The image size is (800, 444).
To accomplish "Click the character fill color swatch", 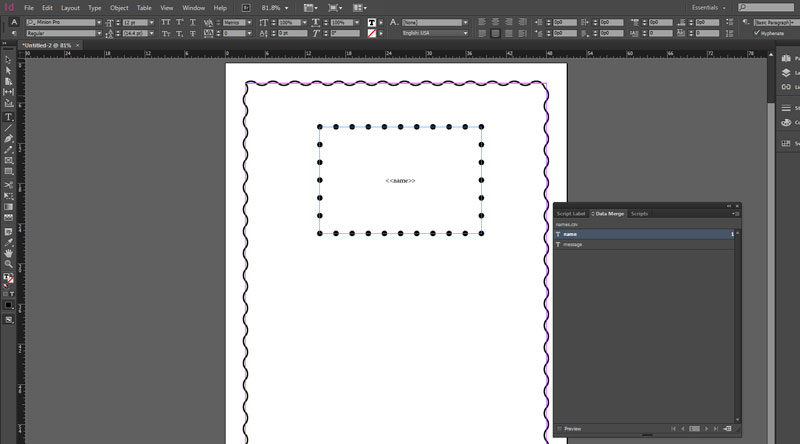I will (x=371, y=22).
